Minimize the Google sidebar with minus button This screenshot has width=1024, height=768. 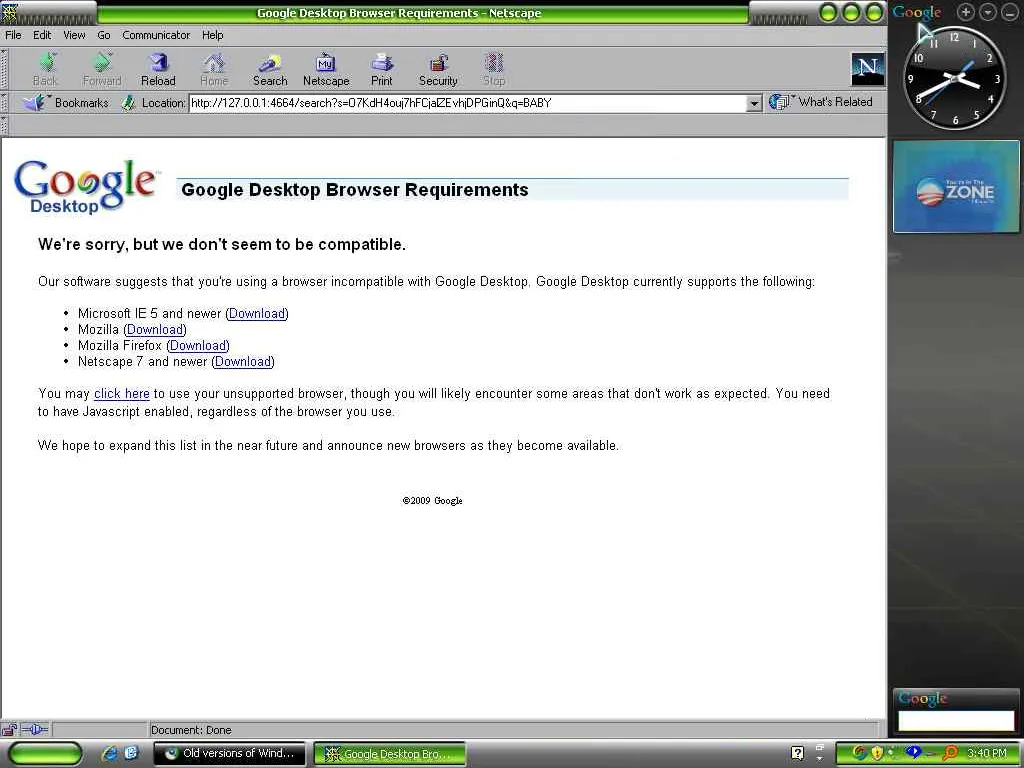(1010, 12)
